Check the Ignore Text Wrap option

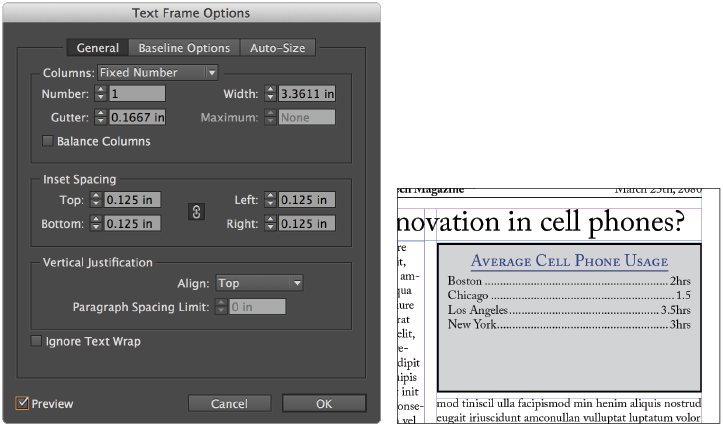click(37, 342)
